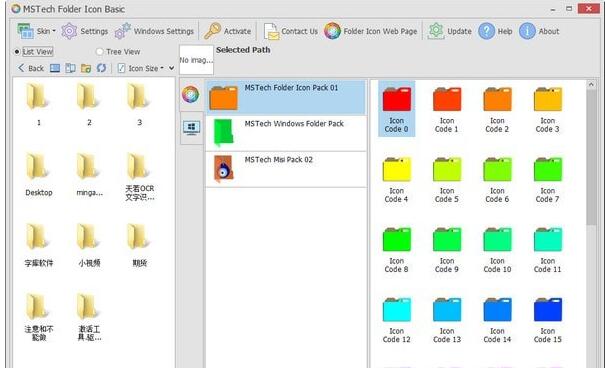Select folder named 1
This screenshot has width=605, height=368.
(39, 105)
